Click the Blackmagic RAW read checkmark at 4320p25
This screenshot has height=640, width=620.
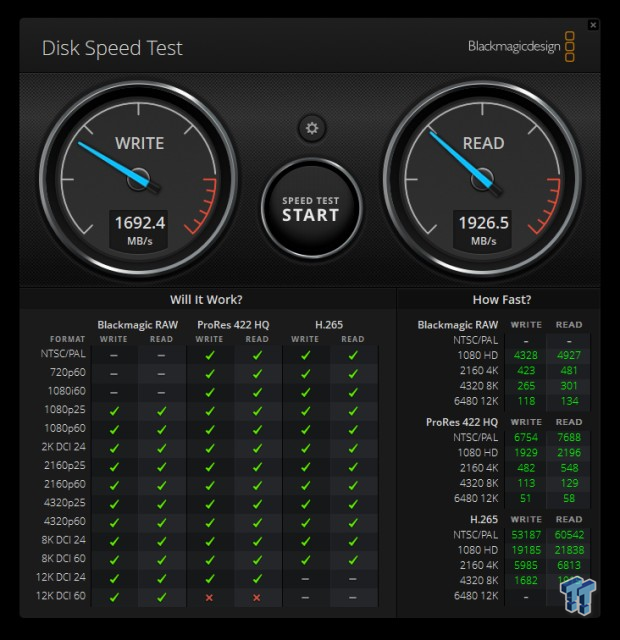pos(162,504)
